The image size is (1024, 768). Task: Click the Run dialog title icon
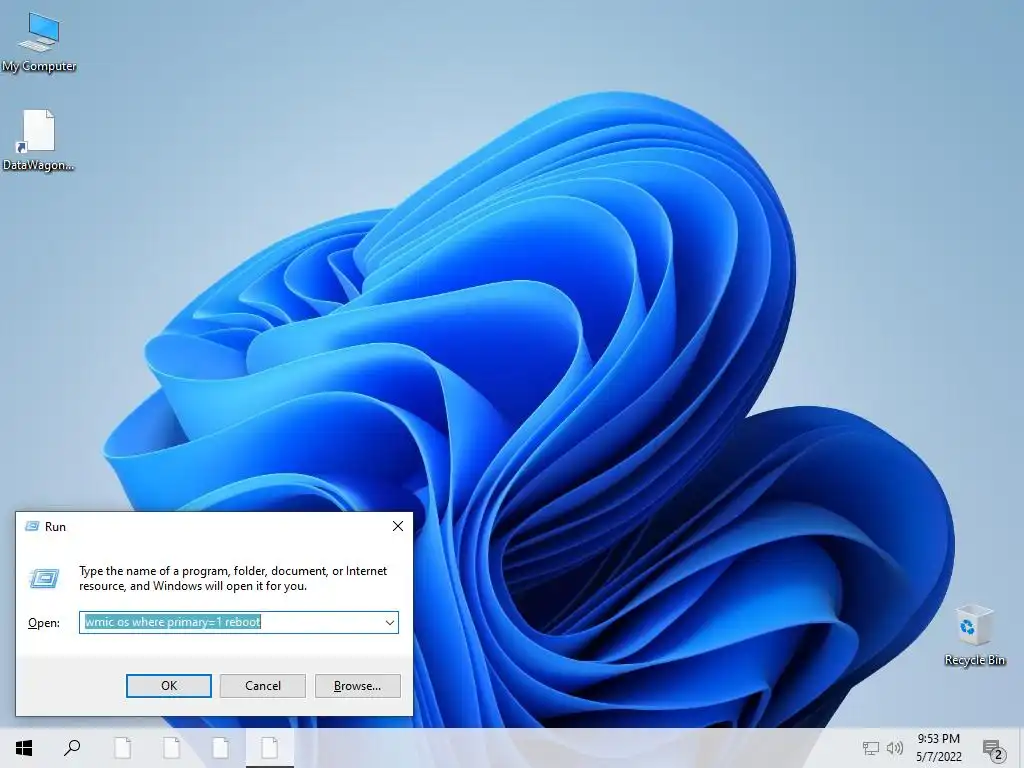[x=32, y=526]
